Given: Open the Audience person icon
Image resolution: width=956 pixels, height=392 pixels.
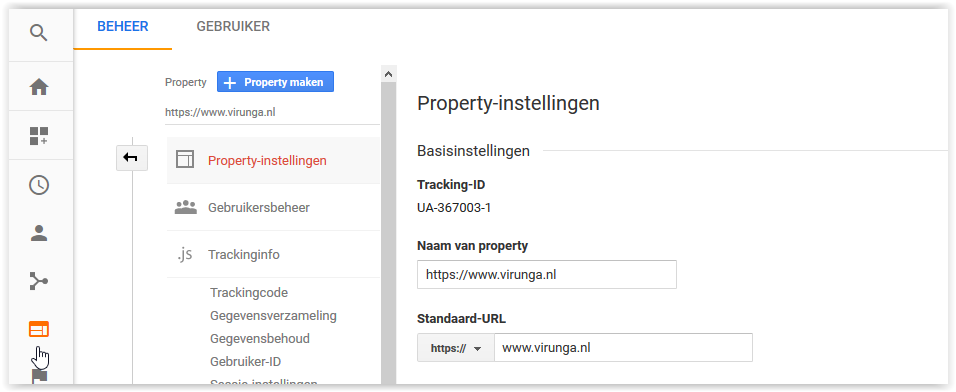Looking at the screenshot, I should pyautogui.click(x=39, y=233).
